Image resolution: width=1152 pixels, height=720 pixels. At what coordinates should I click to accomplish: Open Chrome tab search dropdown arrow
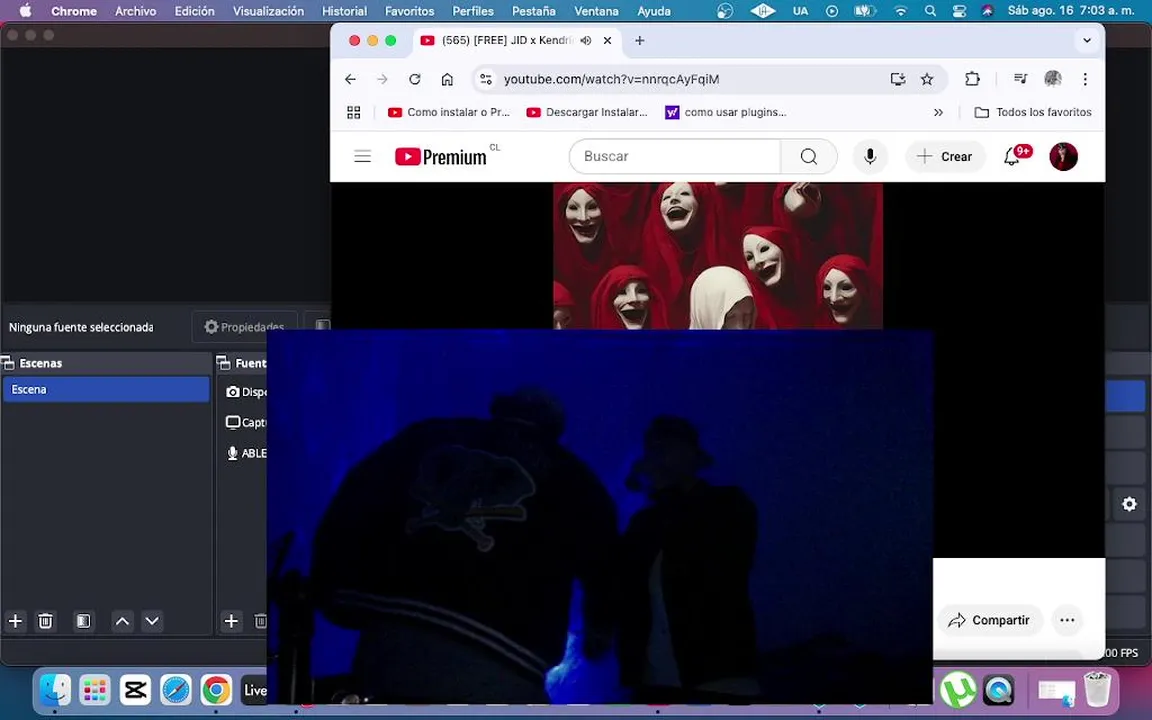click(1087, 40)
